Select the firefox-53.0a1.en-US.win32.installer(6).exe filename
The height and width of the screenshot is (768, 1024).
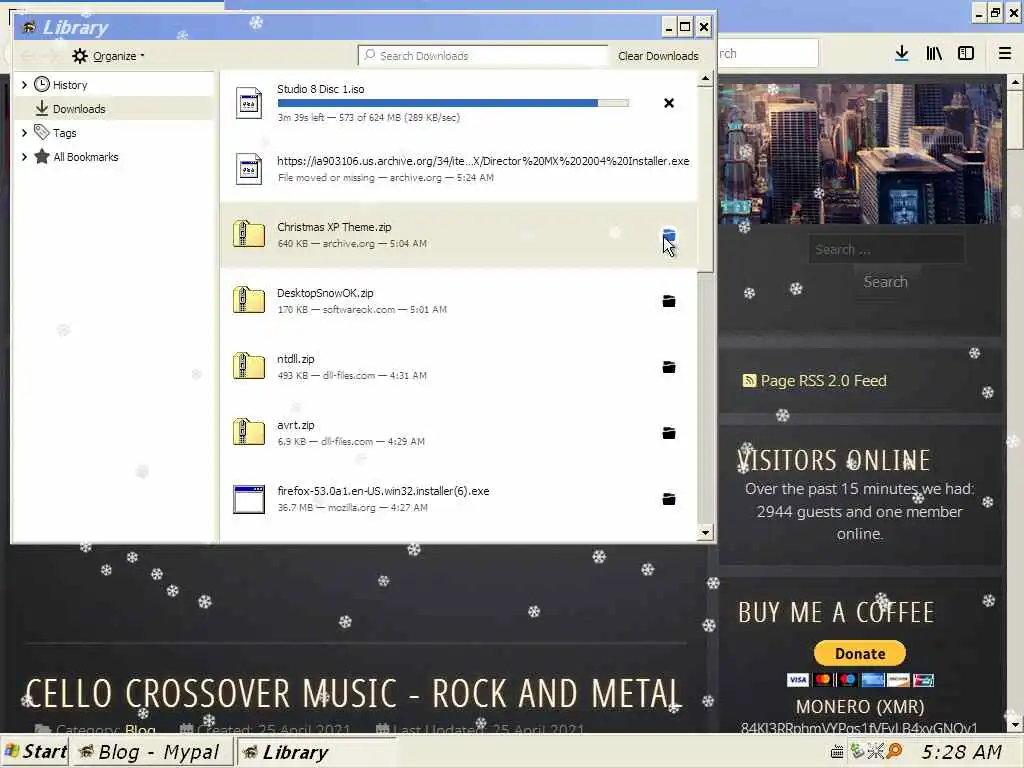click(x=383, y=491)
